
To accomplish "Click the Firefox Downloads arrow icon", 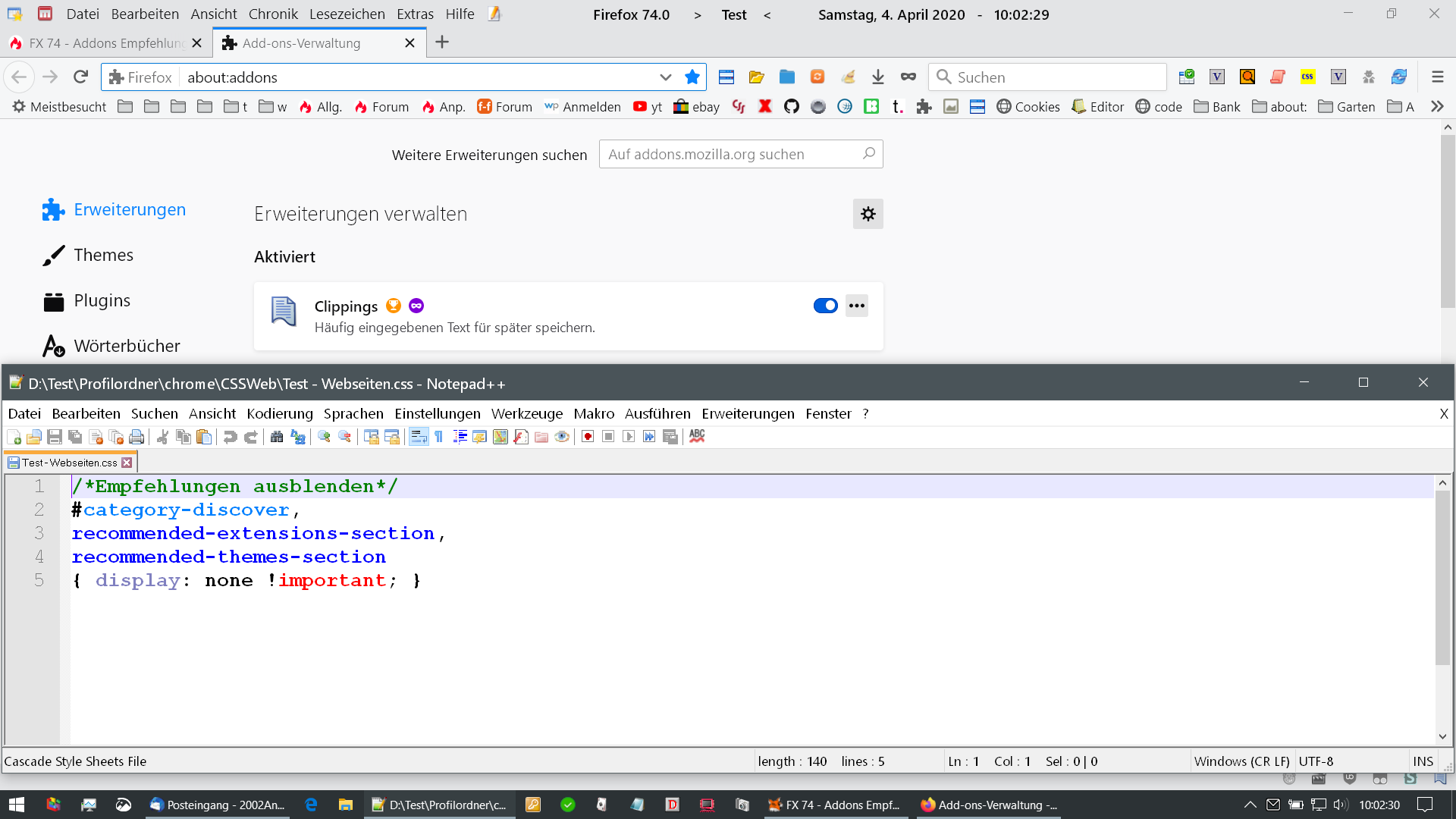I will coord(878,77).
